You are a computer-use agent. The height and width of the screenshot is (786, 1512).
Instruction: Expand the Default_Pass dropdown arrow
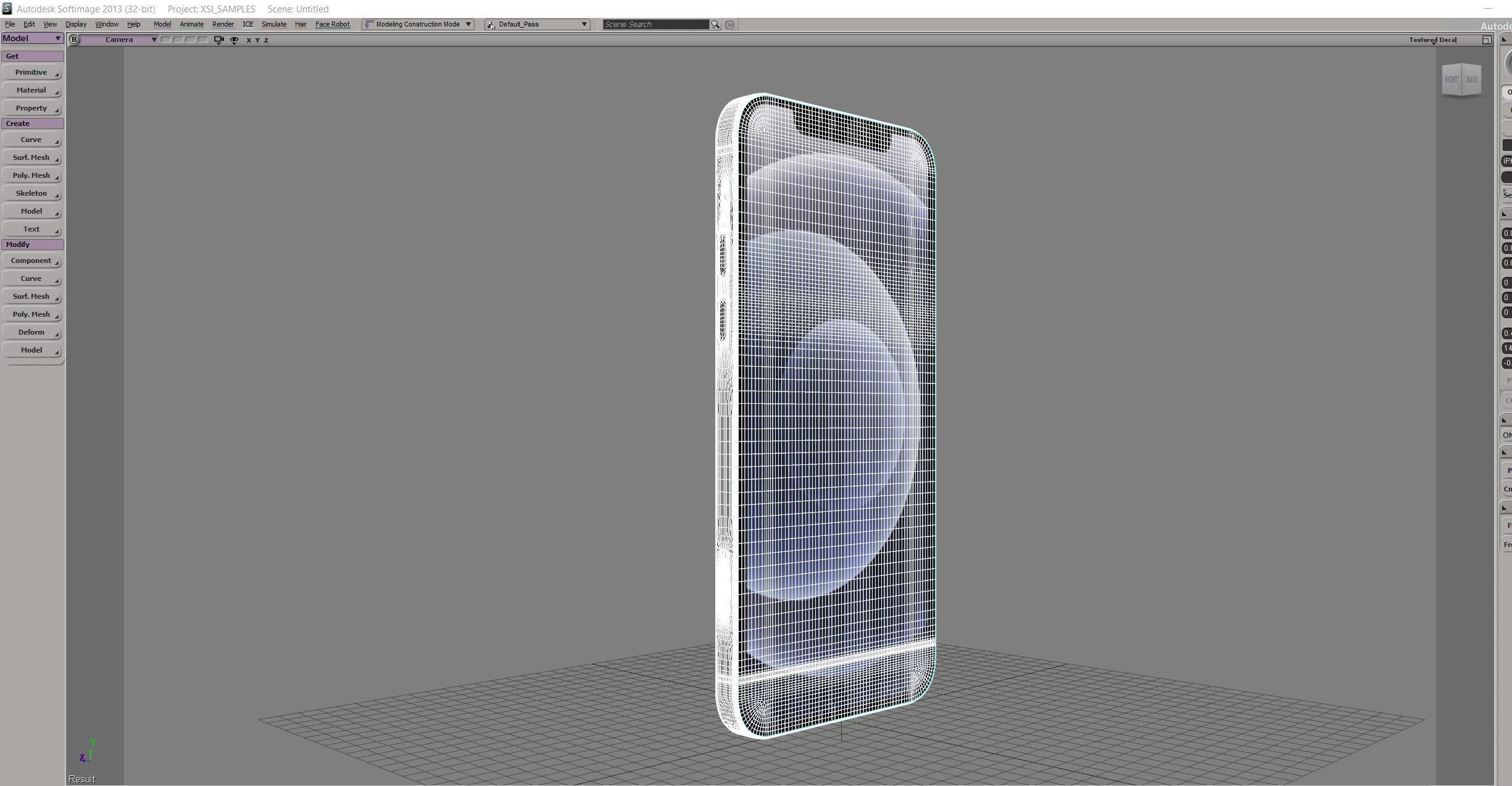point(584,24)
